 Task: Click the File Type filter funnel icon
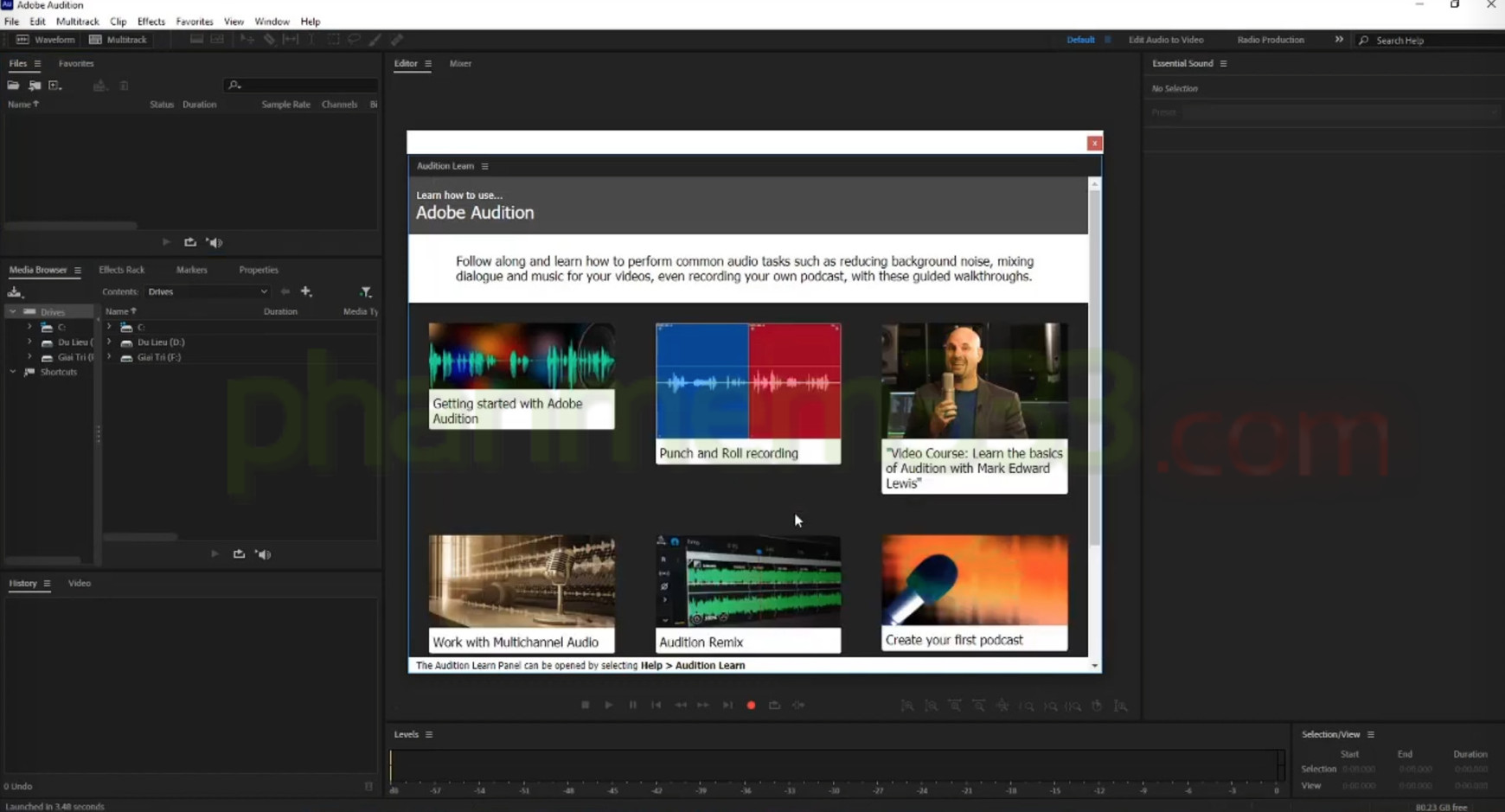click(x=366, y=292)
